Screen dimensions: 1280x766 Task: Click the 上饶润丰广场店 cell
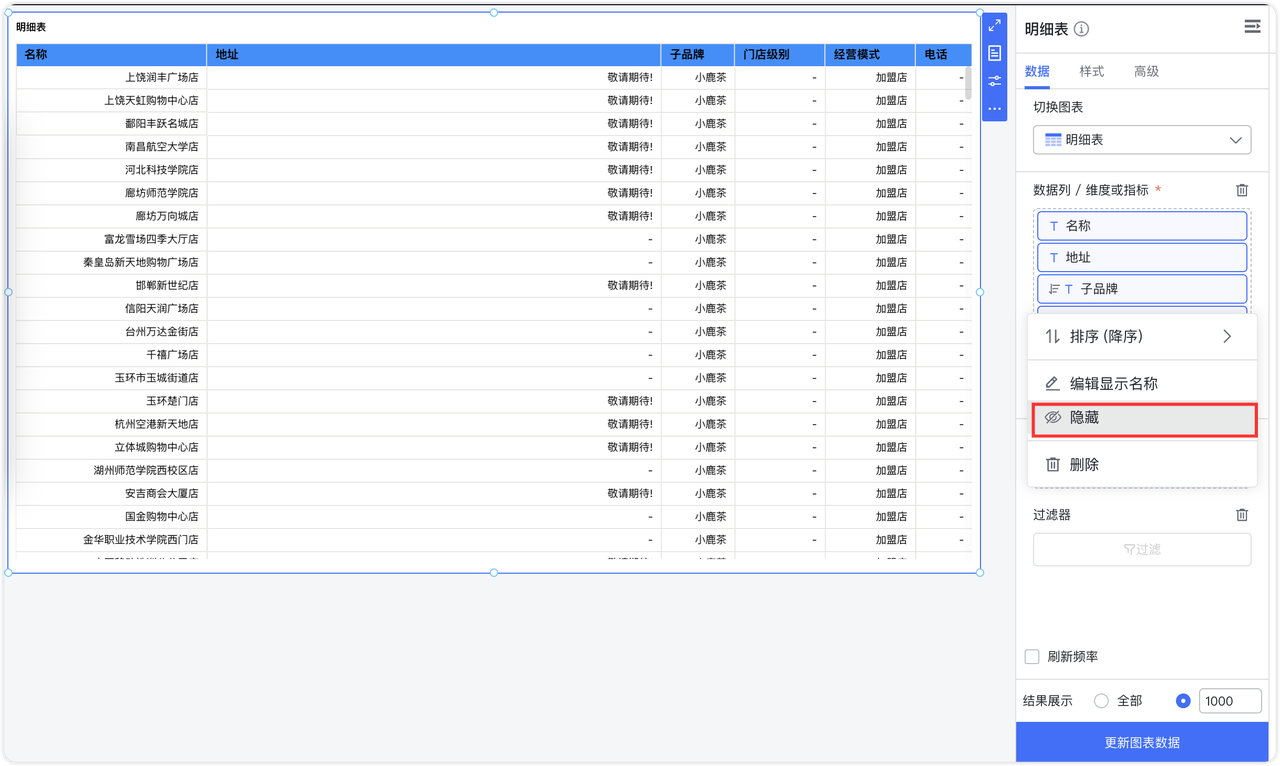[x=111, y=77]
